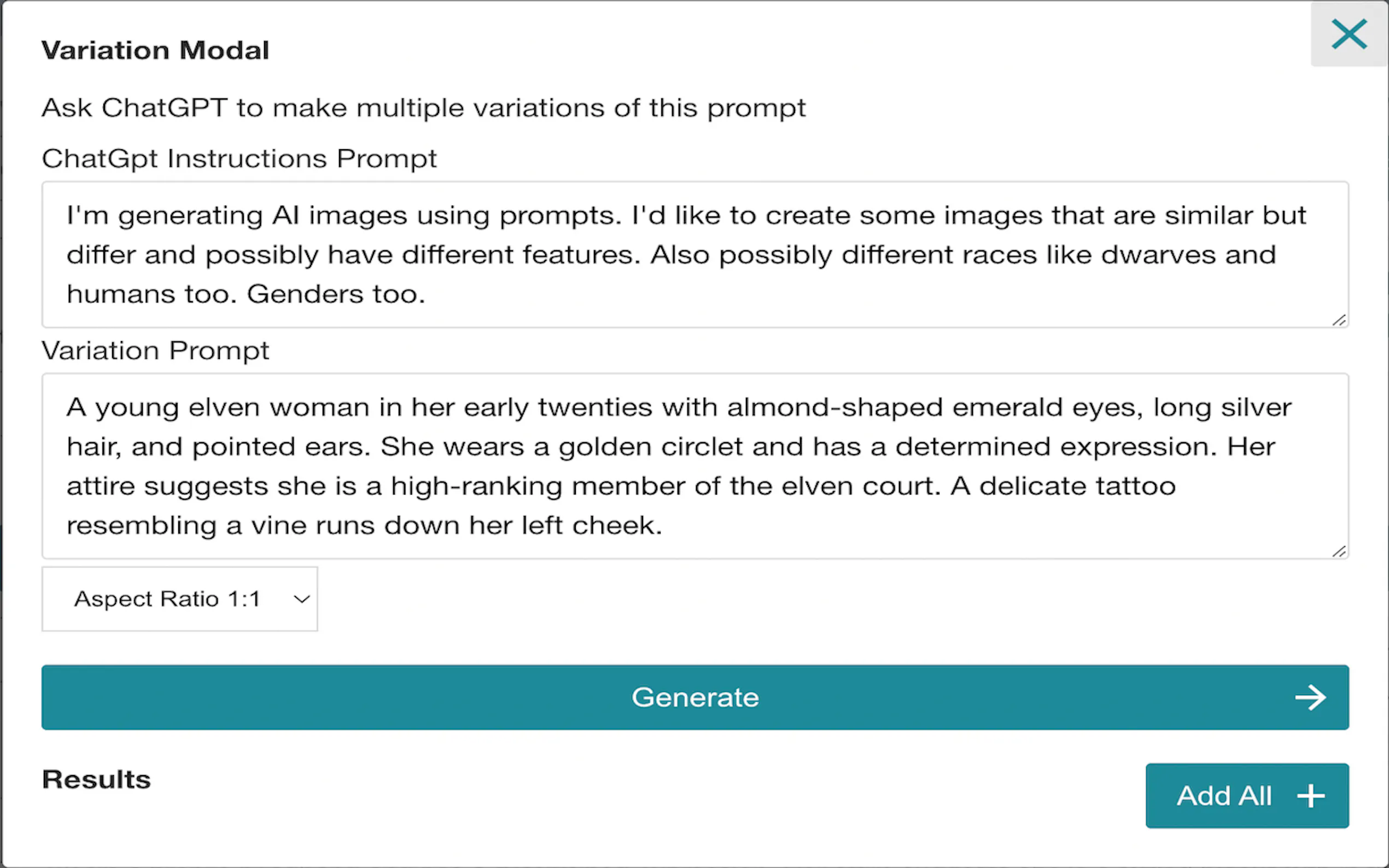The width and height of the screenshot is (1389, 868).
Task: Click the chevron arrow of Aspect Ratio selector
Action: [x=301, y=599]
